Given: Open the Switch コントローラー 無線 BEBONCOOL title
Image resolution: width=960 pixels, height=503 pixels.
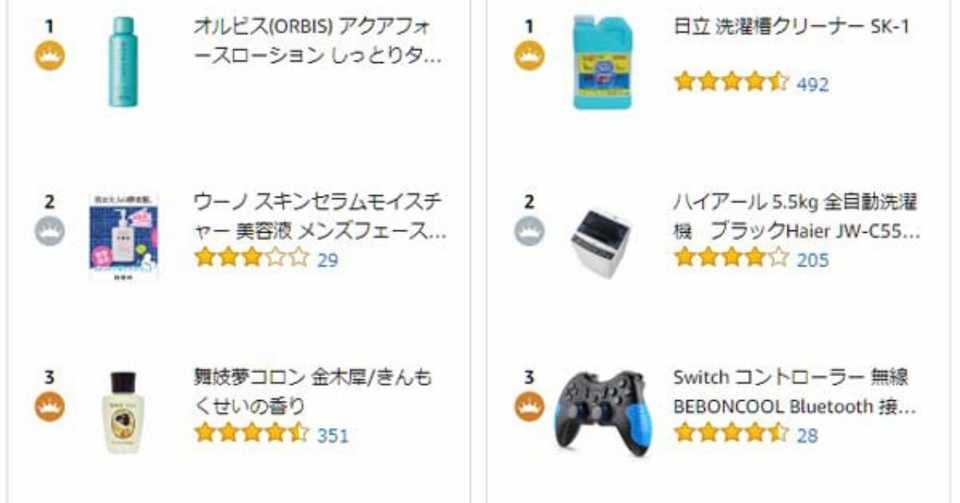Looking at the screenshot, I should point(792,392).
